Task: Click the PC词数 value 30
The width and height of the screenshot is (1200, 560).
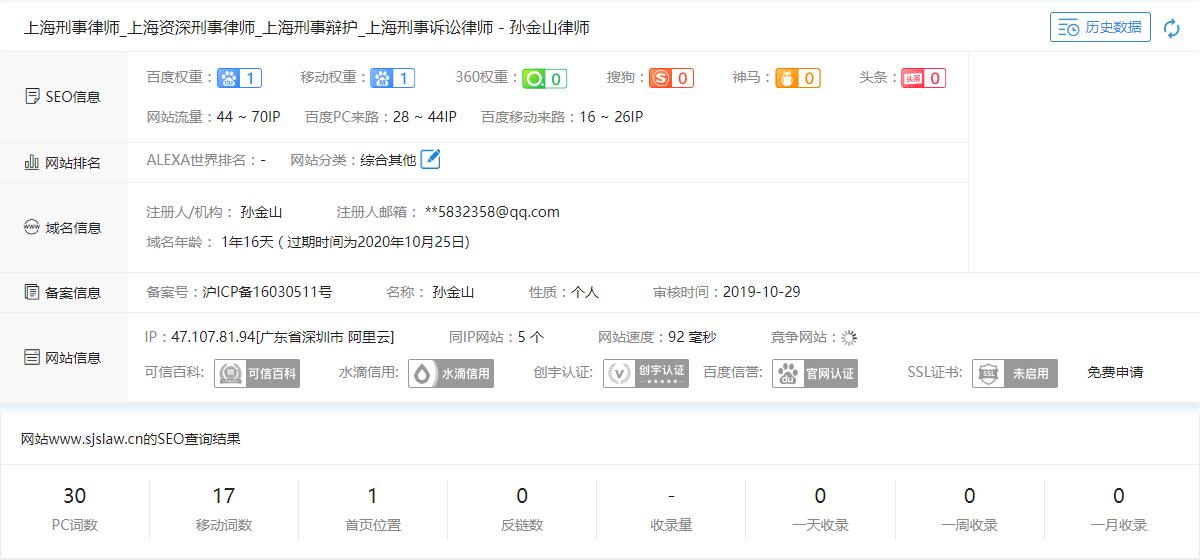Action: click(x=75, y=496)
